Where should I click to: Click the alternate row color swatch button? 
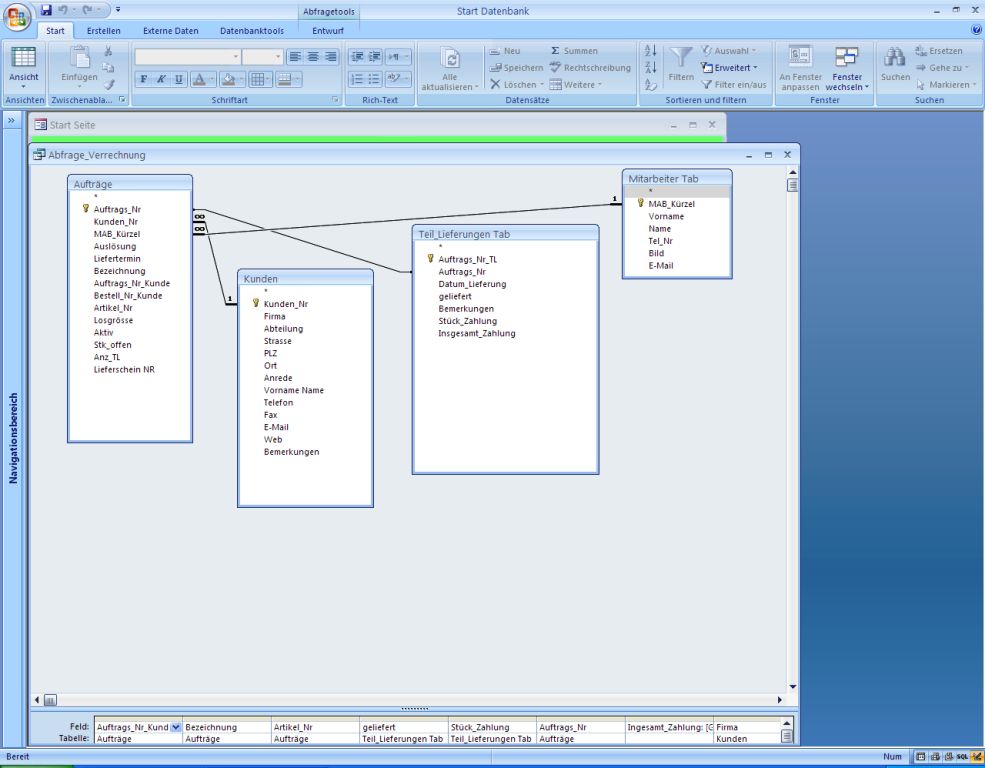pos(283,79)
